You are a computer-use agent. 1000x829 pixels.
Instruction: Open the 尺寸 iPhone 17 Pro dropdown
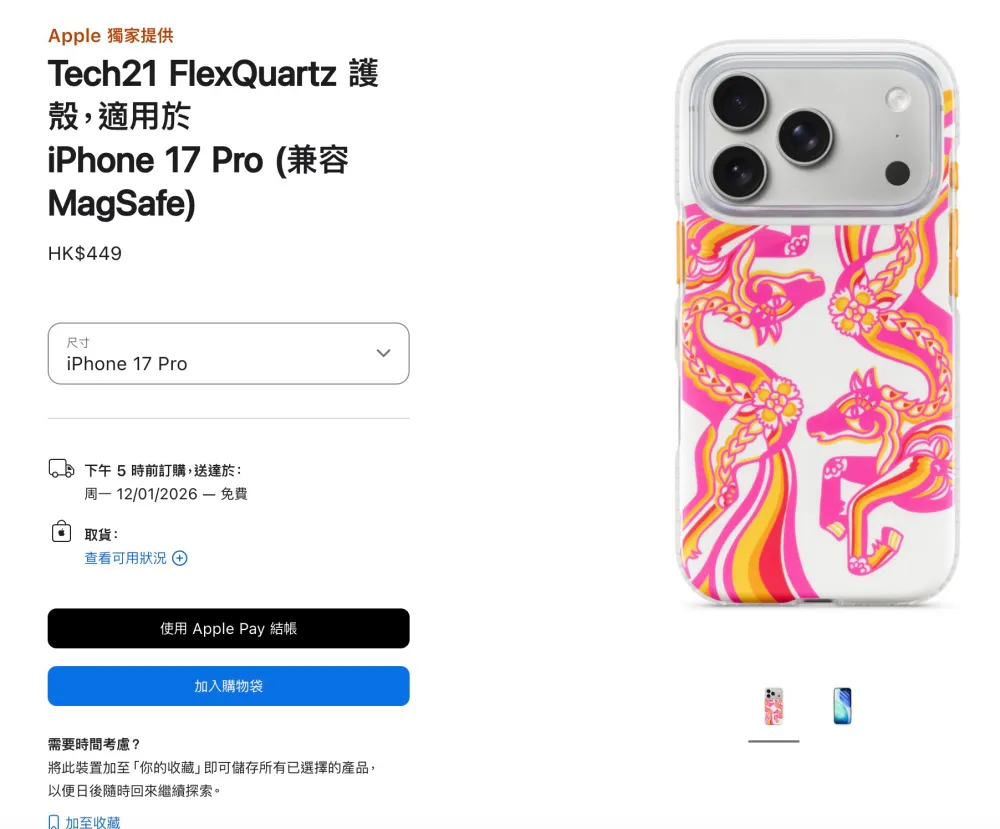pyautogui.click(x=228, y=353)
